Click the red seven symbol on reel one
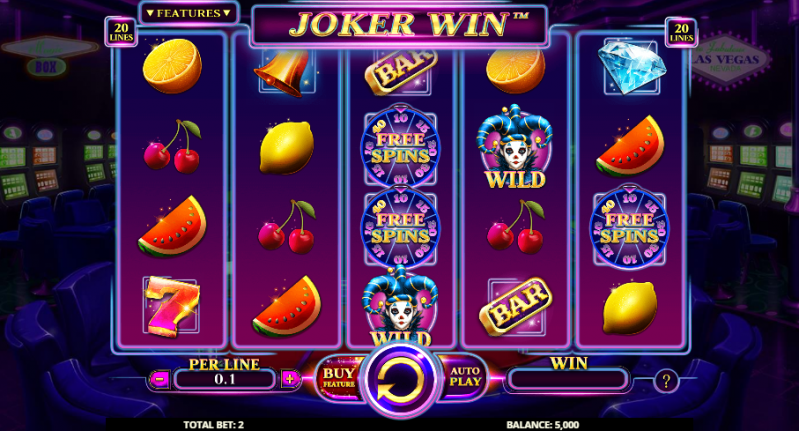Screen dimensions: 799x431 coord(171,307)
